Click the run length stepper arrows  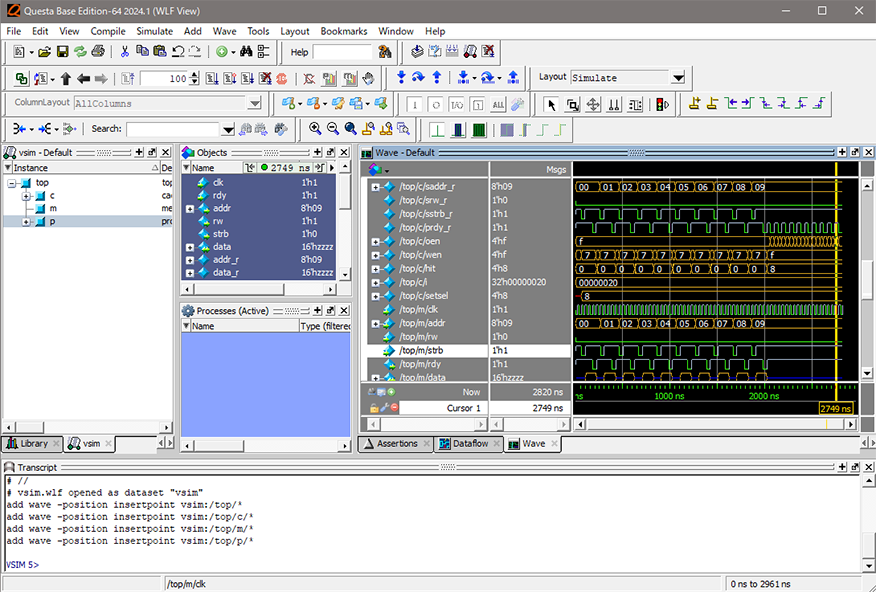pos(194,79)
